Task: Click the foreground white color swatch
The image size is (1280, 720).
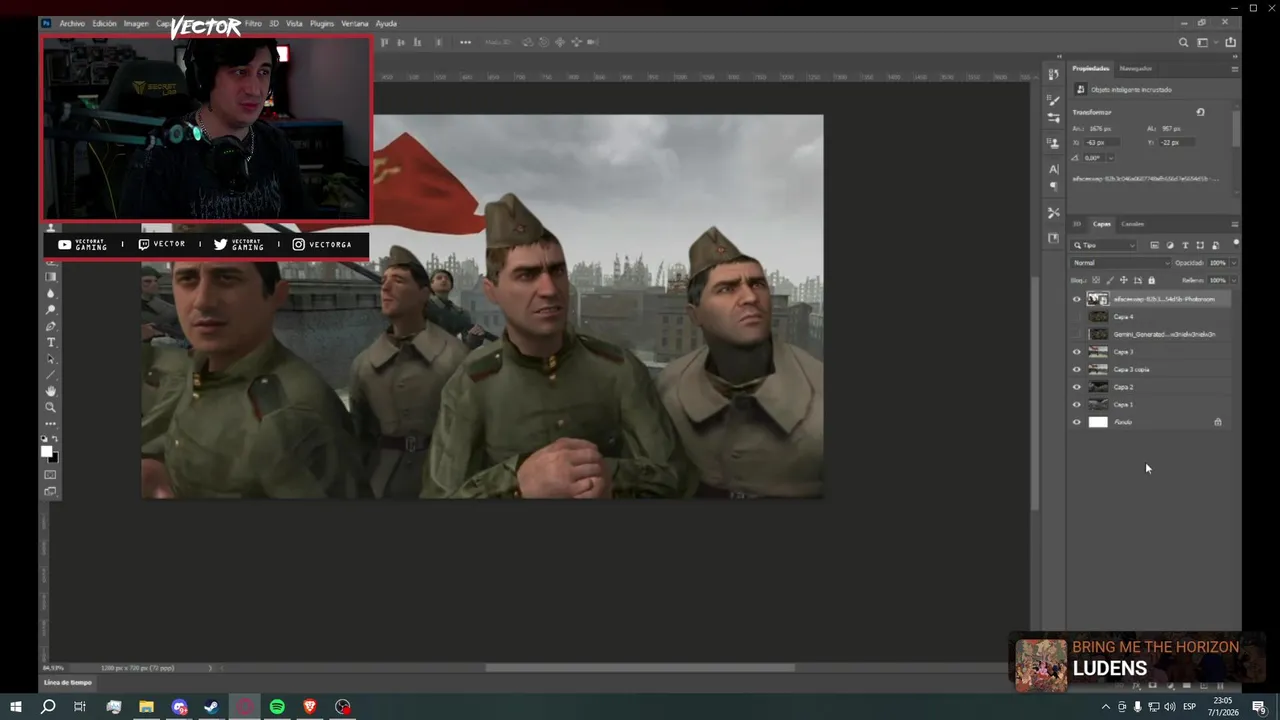Action: click(x=46, y=452)
